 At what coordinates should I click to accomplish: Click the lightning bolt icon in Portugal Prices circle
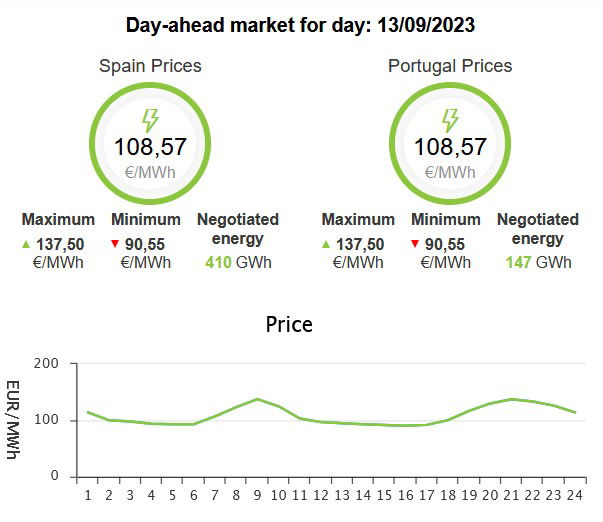pos(450,120)
